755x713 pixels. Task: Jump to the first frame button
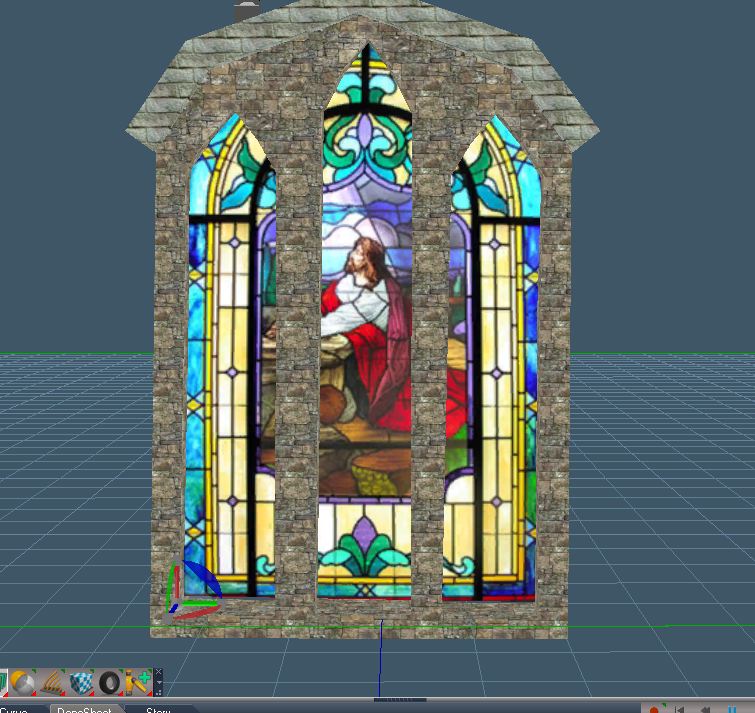[x=679, y=710]
